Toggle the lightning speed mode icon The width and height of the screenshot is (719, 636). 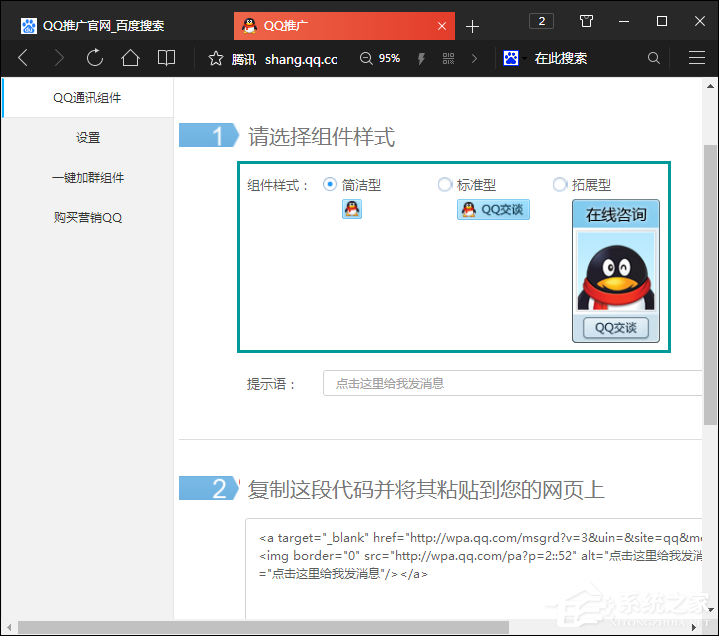point(421,59)
